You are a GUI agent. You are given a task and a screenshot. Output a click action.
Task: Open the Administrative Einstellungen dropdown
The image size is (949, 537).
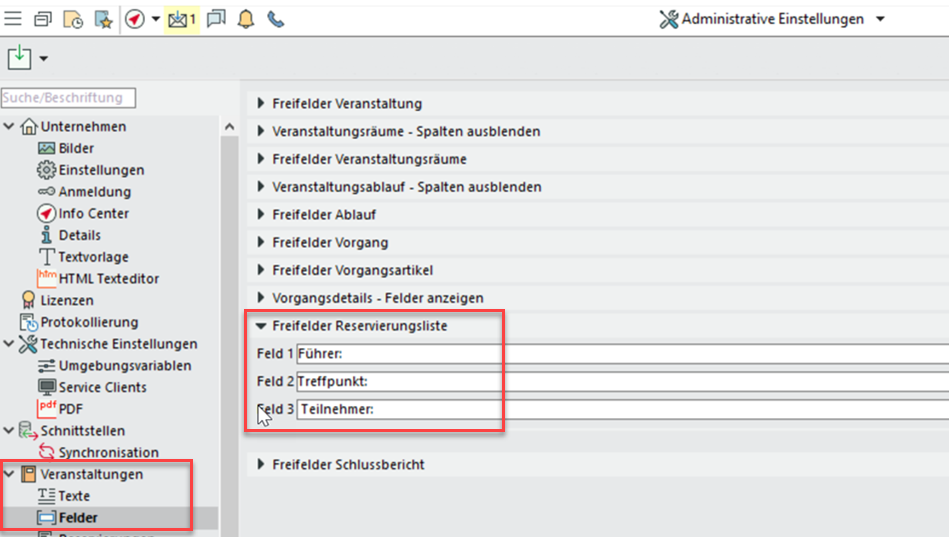[x=879, y=19]
